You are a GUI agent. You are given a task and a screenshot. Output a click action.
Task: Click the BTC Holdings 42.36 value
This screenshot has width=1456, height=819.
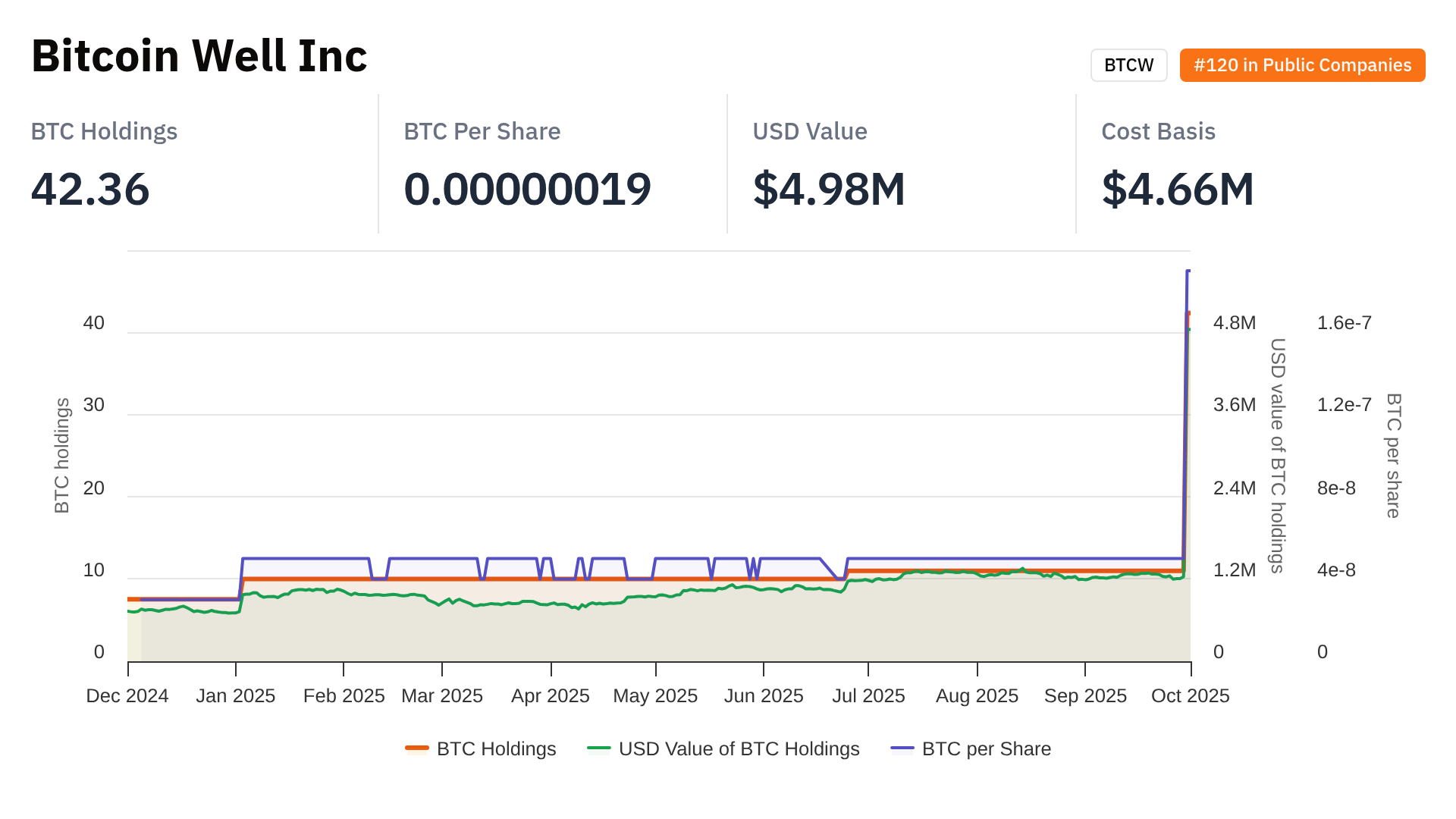(x=90, y=189)
